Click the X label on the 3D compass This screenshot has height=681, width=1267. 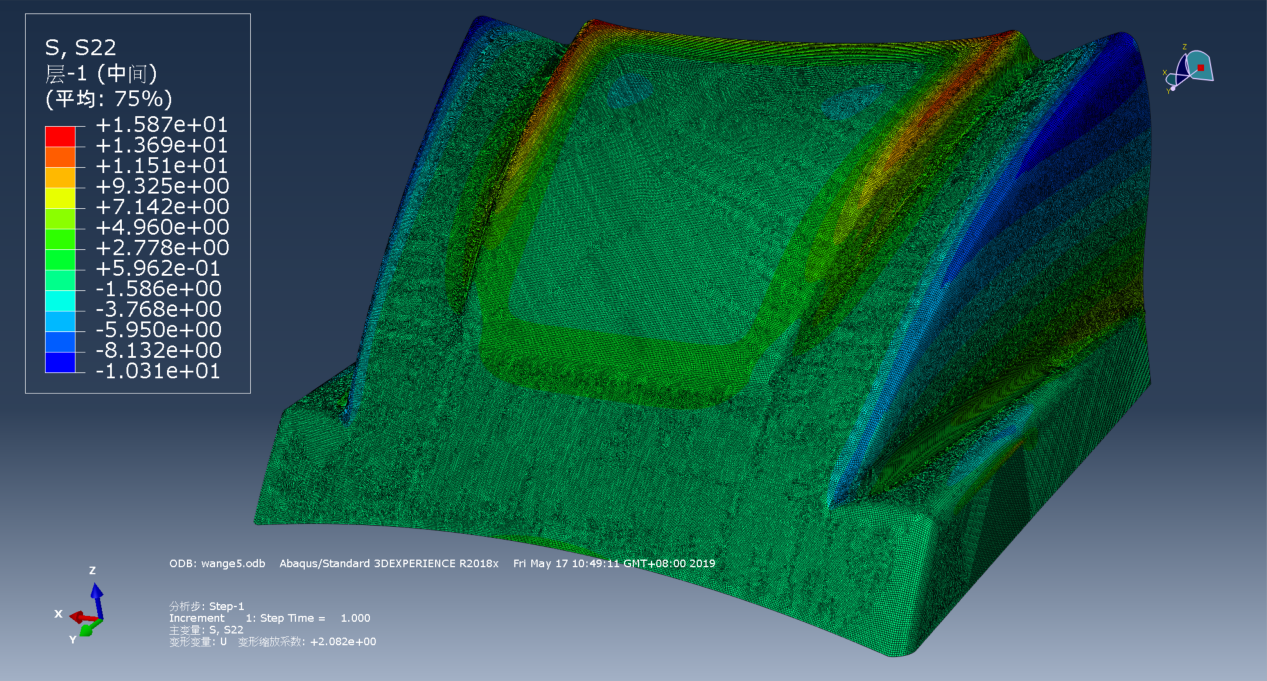tap(1165, 72)
